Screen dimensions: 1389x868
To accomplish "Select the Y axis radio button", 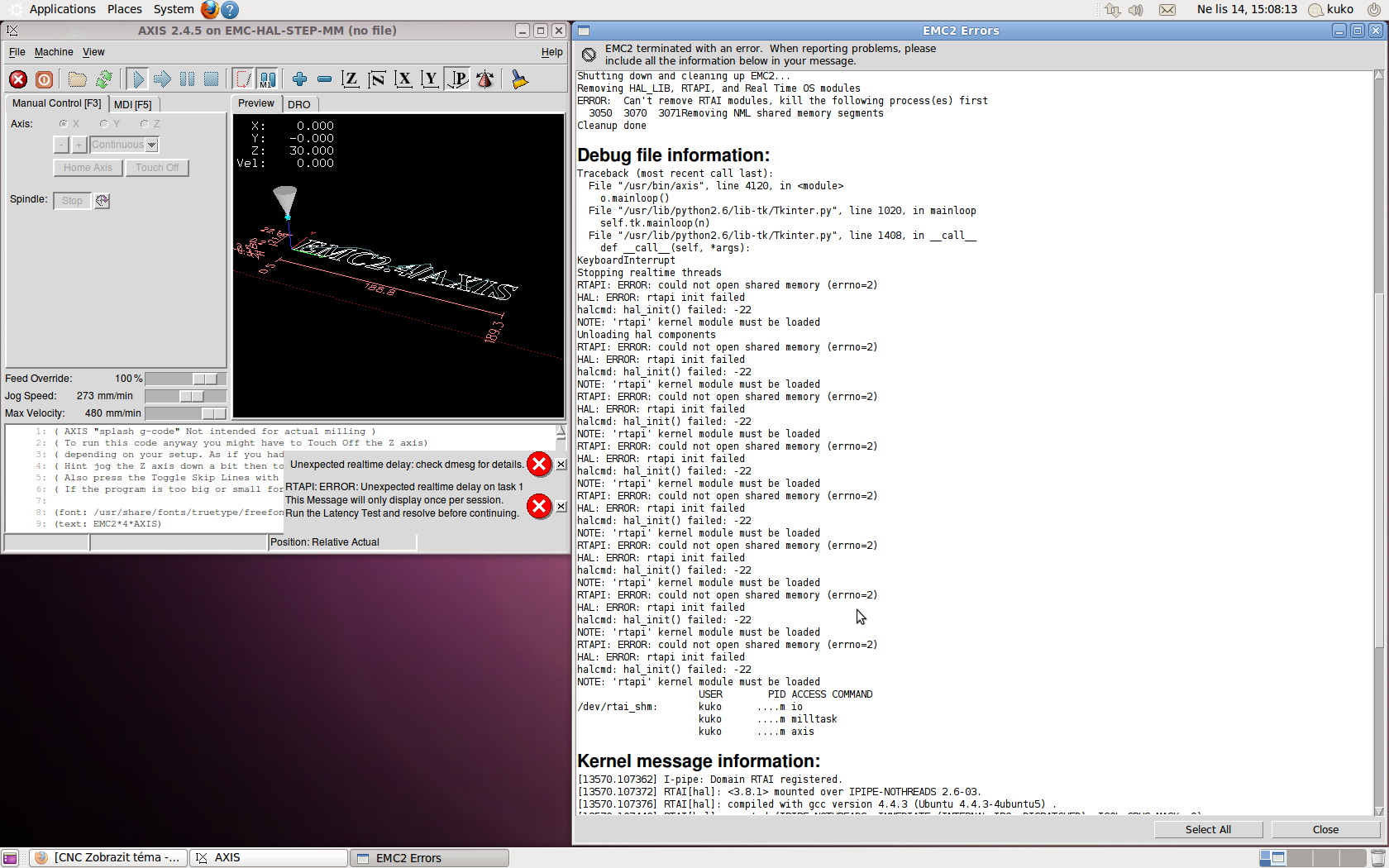I will tap(104, 124).
